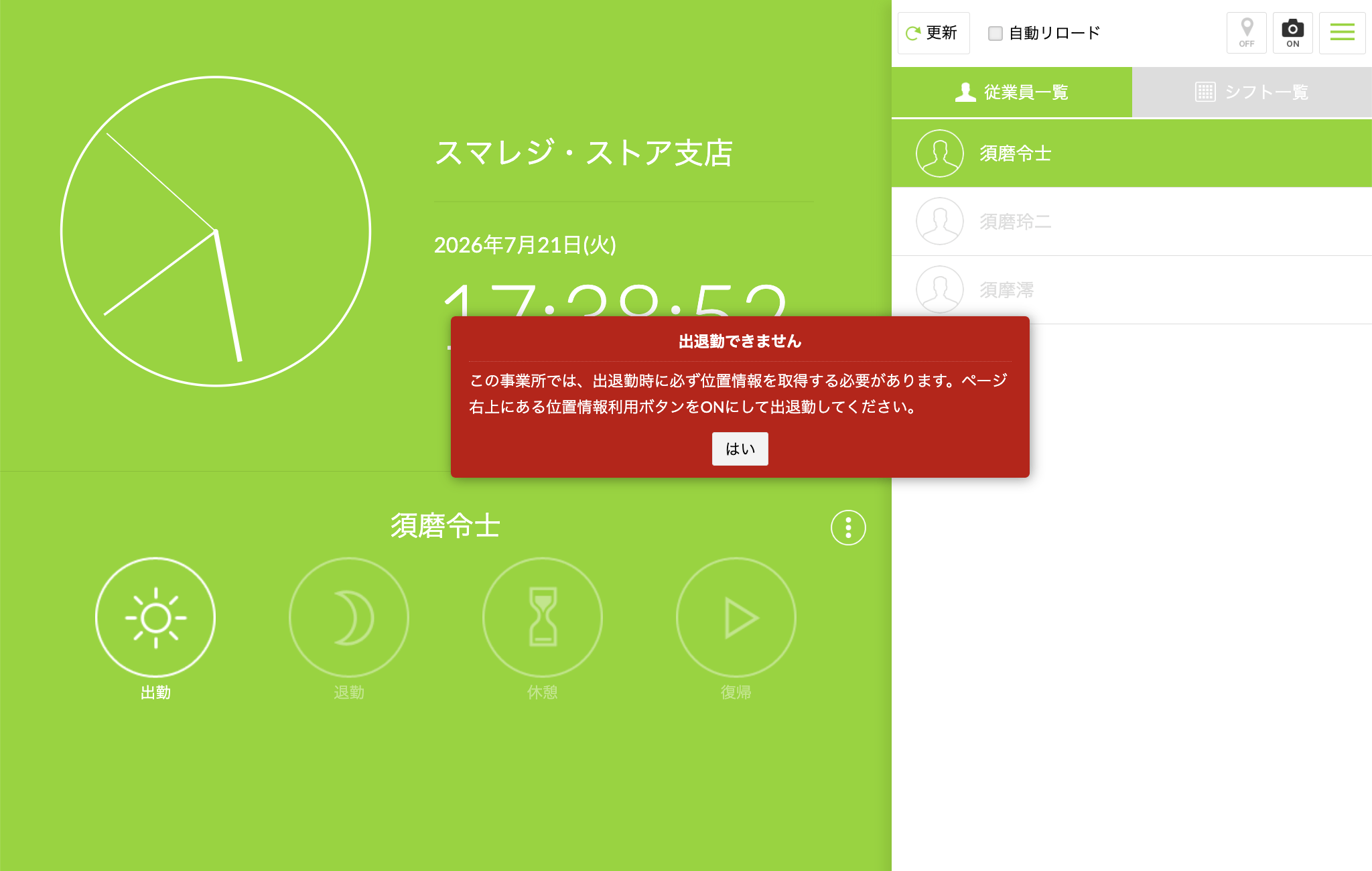The image size is (1372, 871).
Task: Open the three-dot options menu beside 須磨令士
Action: click(x=848, y=528)
